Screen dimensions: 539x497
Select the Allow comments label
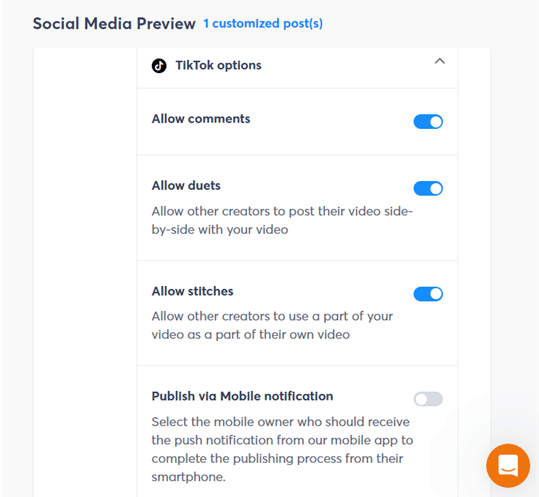201,119
